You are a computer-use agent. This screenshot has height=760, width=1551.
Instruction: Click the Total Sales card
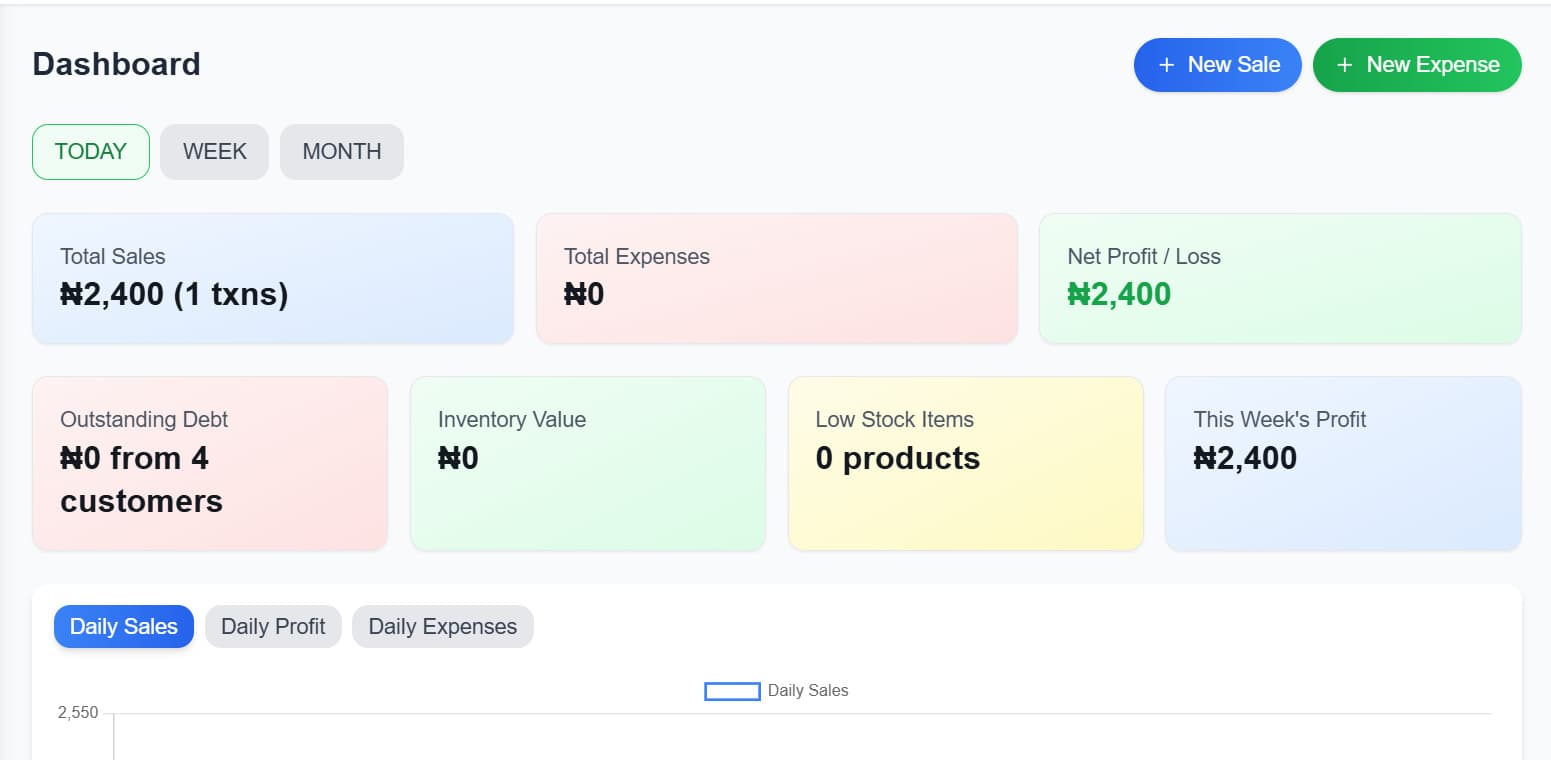(x=272, y=277)
